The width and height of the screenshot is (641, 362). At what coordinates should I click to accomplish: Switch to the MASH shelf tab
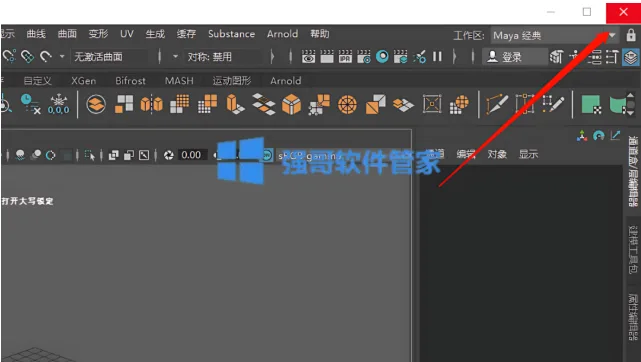179,81
